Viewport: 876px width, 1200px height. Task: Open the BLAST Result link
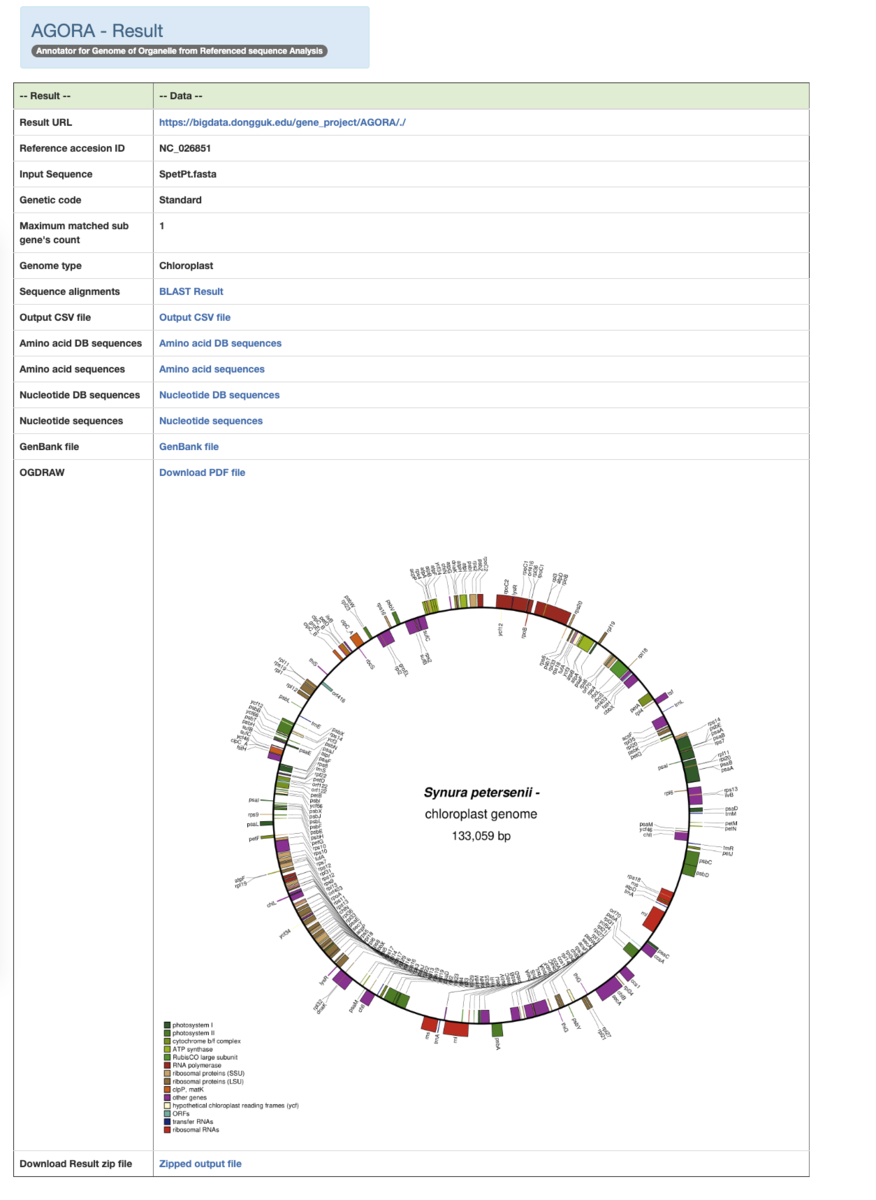tap(191, 292)
